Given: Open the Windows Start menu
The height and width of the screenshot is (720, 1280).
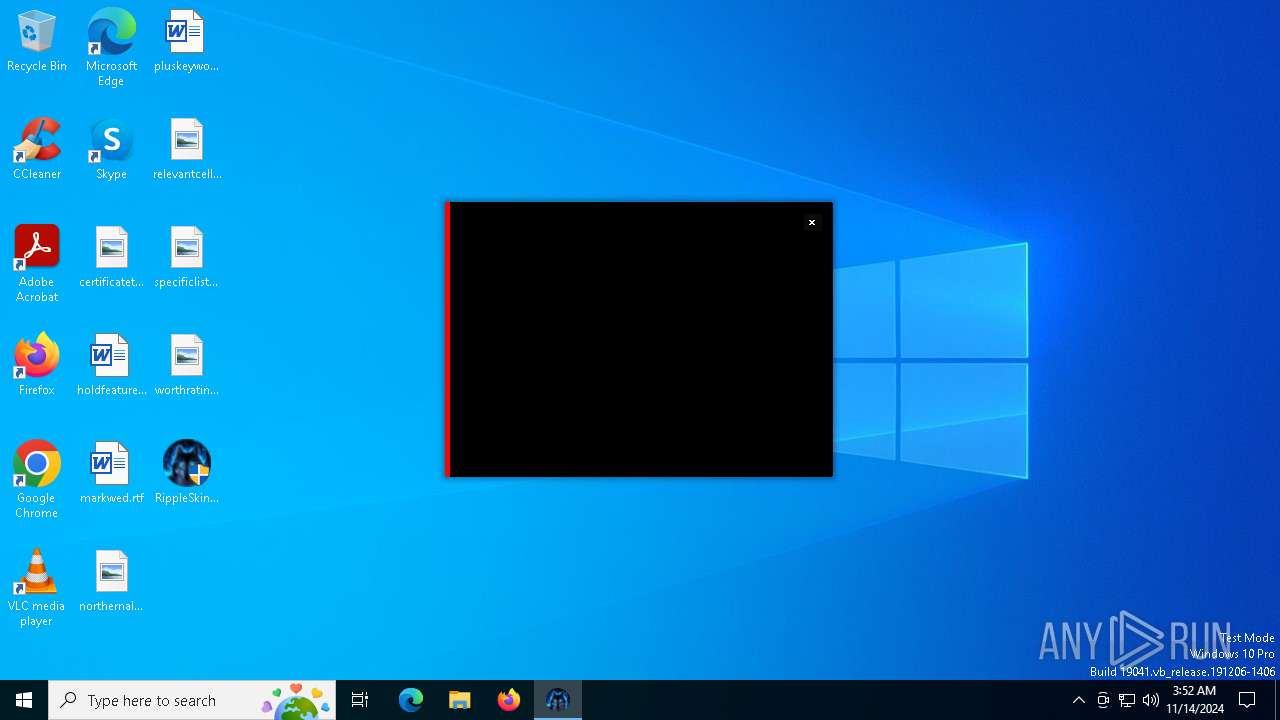Looking at the screenshot, I should click(x=24, y=700).
